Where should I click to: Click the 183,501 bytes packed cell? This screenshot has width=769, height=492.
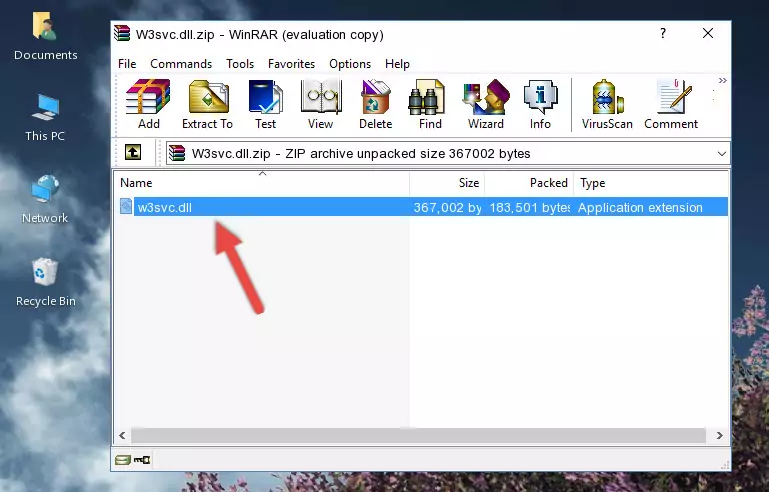[x=529, y=207]
